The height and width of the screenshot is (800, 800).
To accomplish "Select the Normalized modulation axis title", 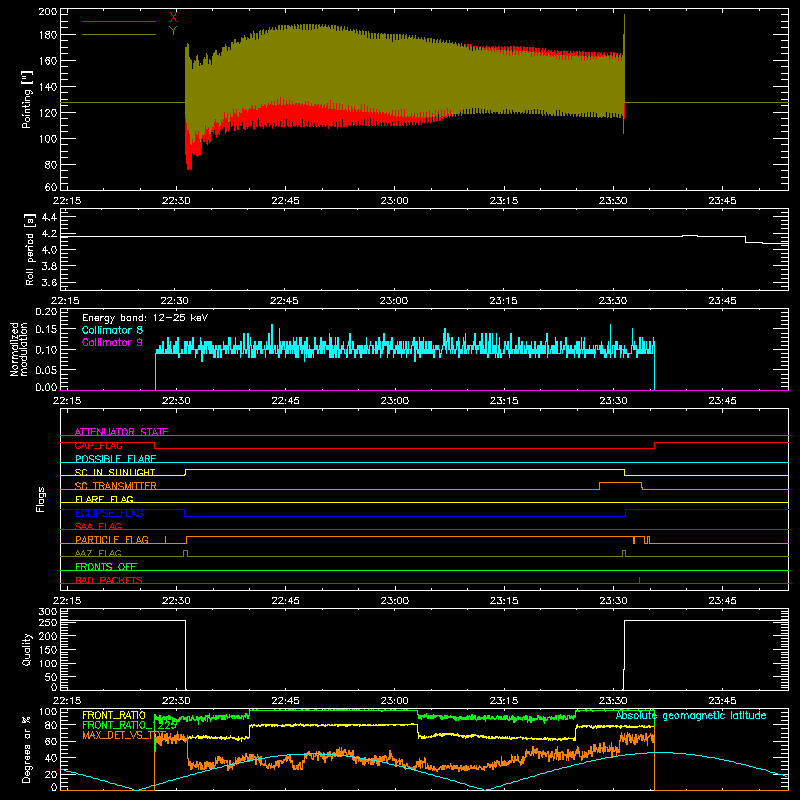I will 19,349.
